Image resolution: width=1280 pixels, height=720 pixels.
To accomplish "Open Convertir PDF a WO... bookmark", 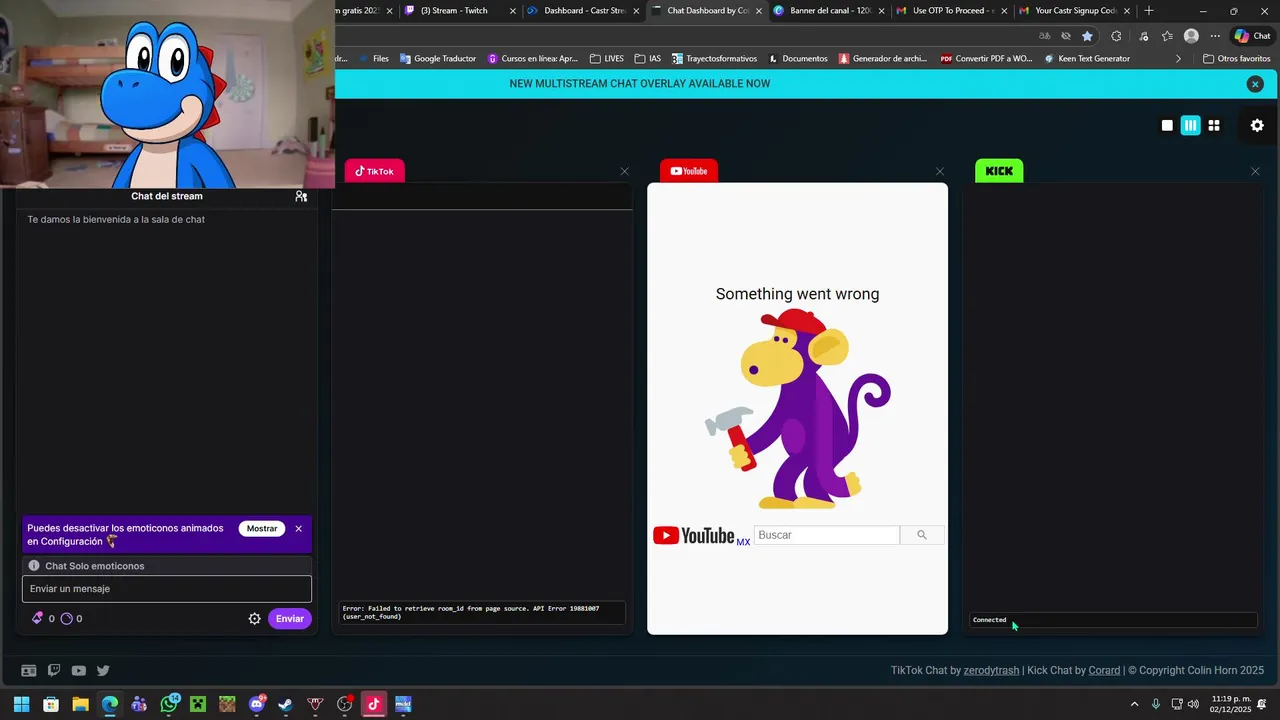I will pos(986,59).
